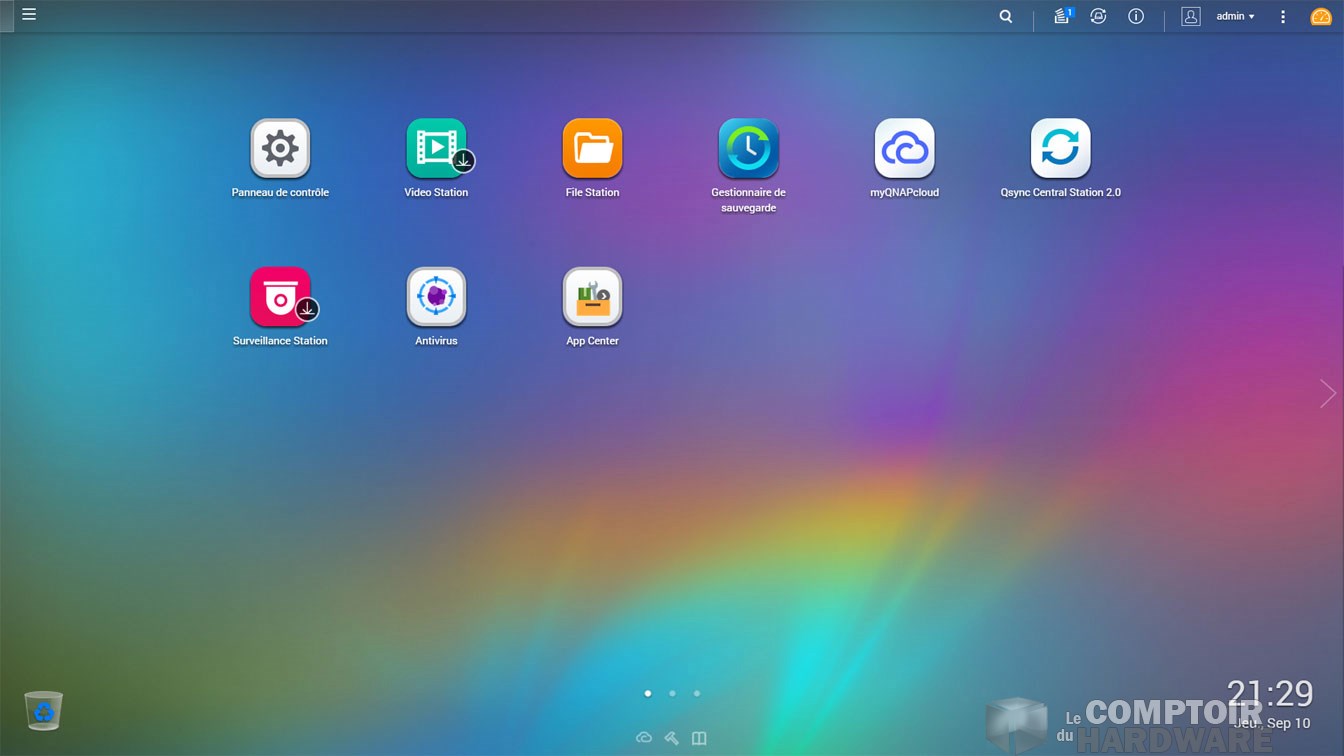Open App Center
Image resolution: width=1344 pixels, height=756 pixels.
[592, 297]
